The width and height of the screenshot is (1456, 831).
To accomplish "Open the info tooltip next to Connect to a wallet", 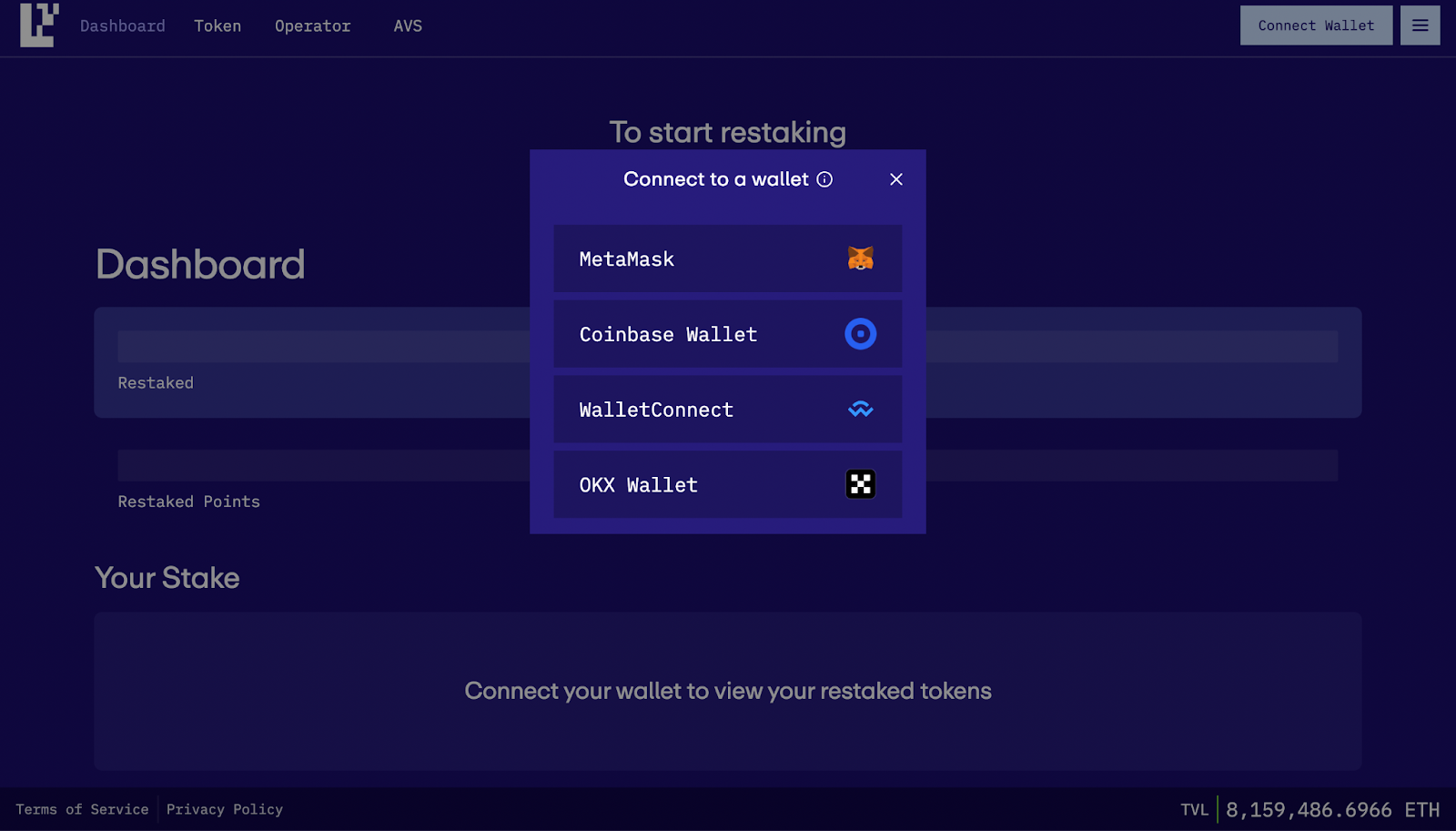I will pos(824,179).
